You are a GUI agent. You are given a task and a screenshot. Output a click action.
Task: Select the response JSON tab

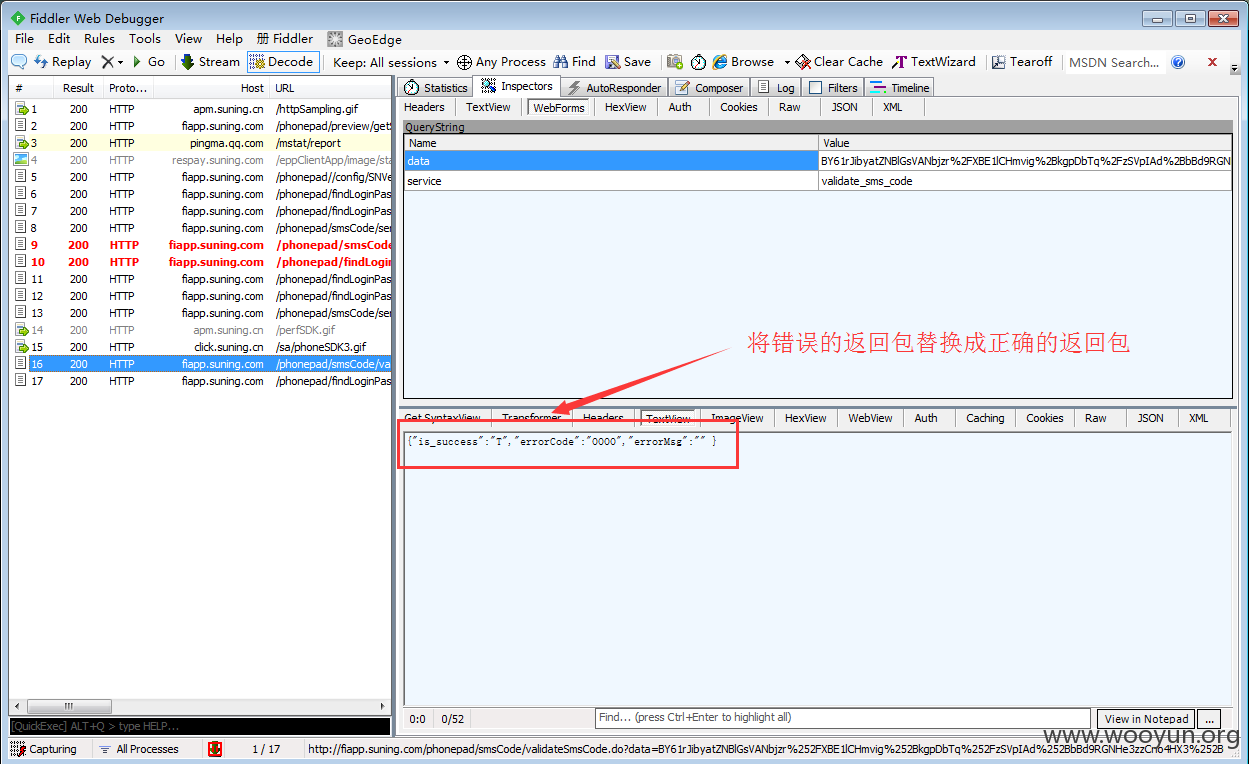tap(1150, 418)
